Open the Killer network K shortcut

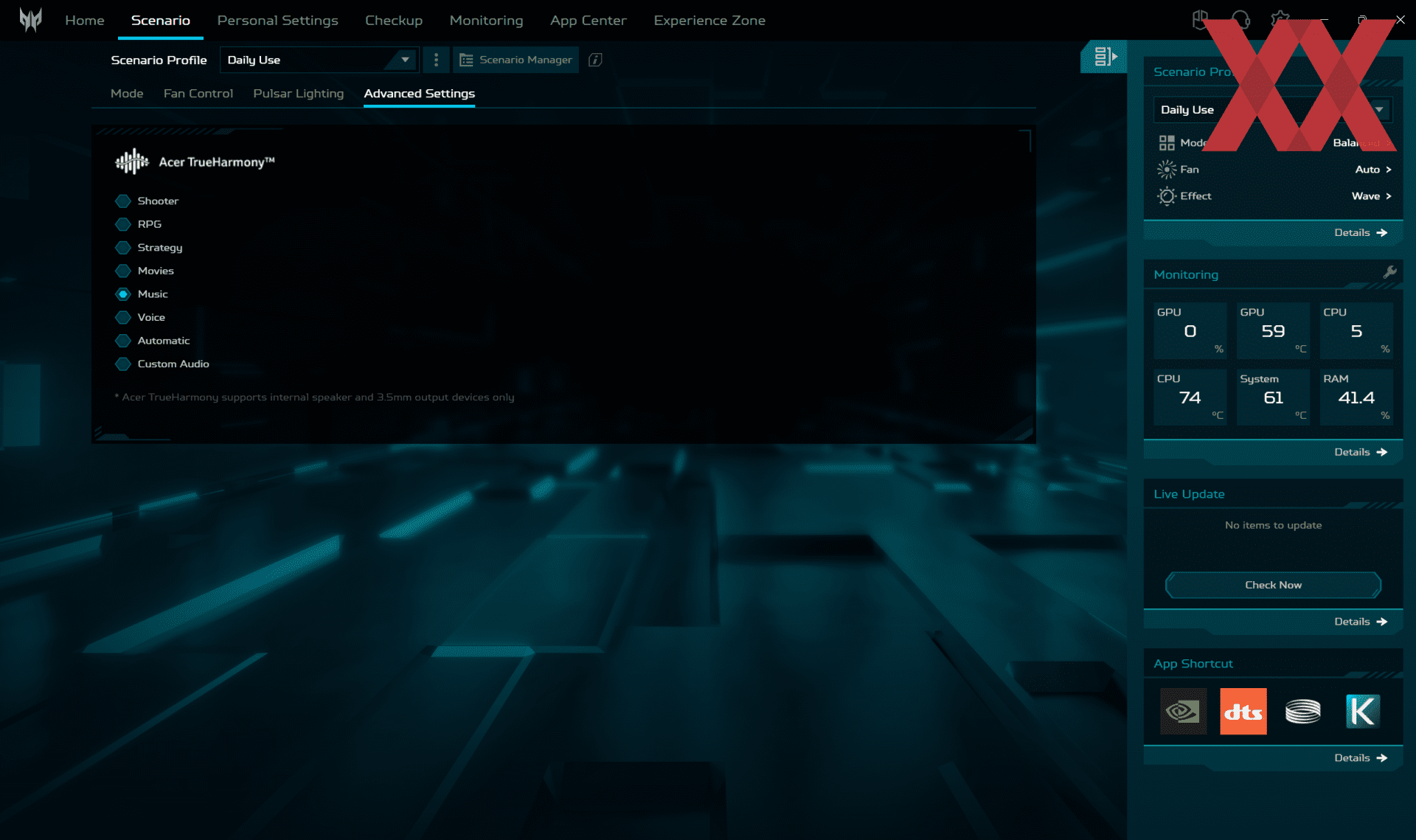tap(1361, 712)
